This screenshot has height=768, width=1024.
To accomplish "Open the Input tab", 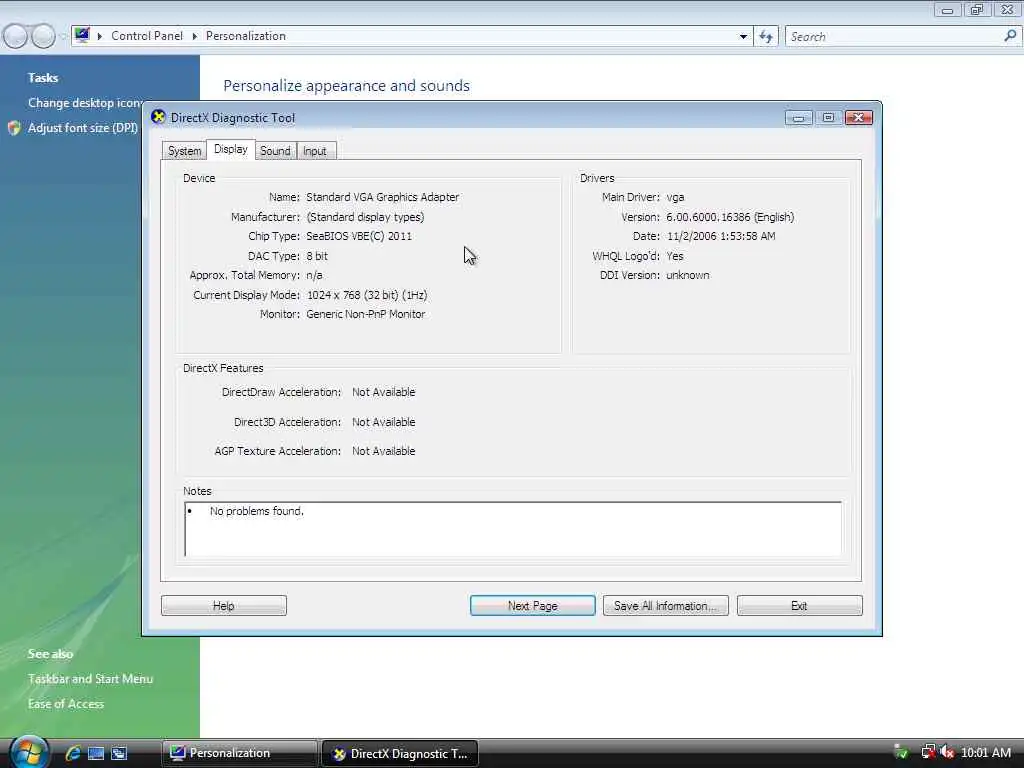I will tap(315, 151).
